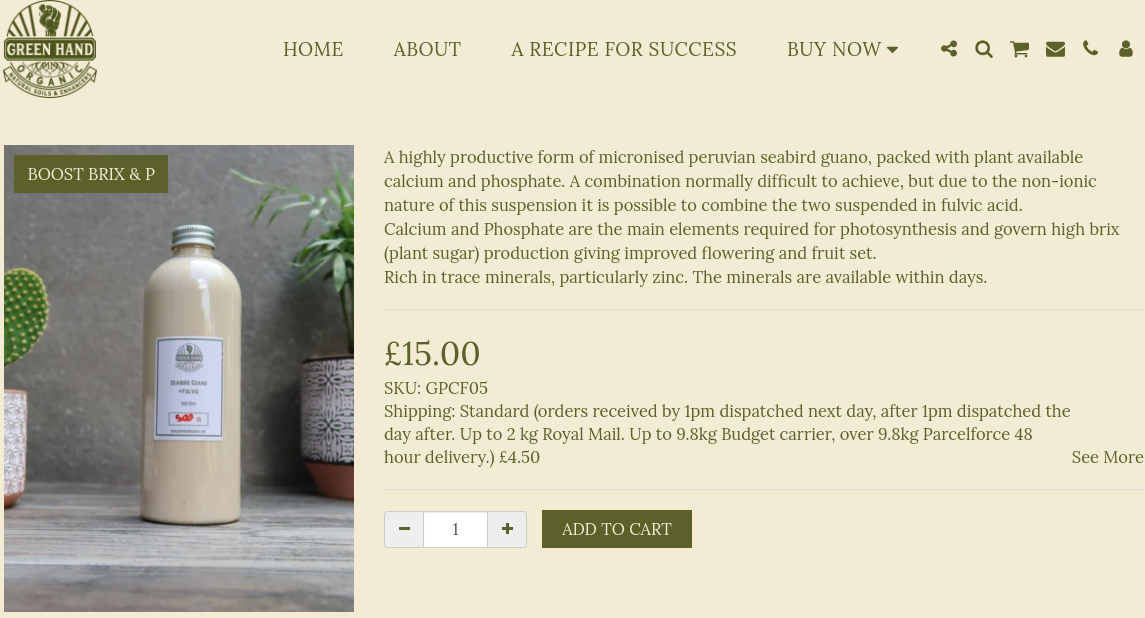Screen dimensions: 1145x618
Task: Expand the BUY NOW dropdown menu
Action: tap(842, 49)
